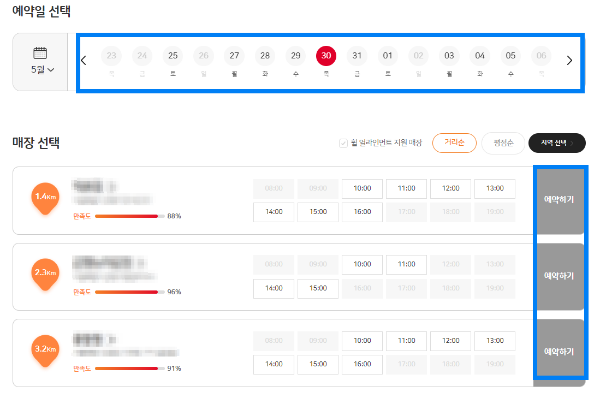The height and width of the screenshot is (393, 600).
Task: Select date 27 in the date strip
Action: 234,56
